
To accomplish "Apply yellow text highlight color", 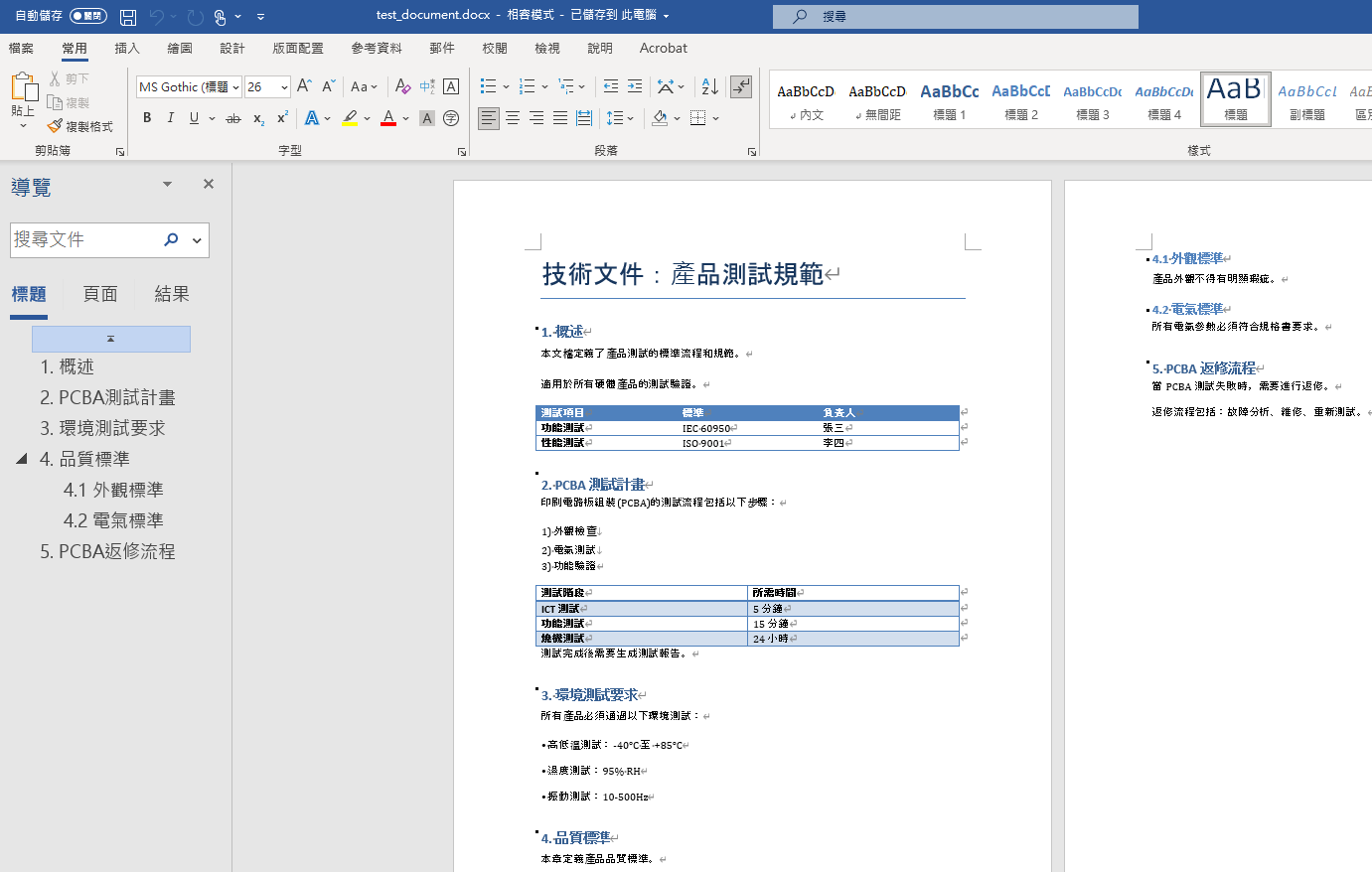I will point(350,118).
